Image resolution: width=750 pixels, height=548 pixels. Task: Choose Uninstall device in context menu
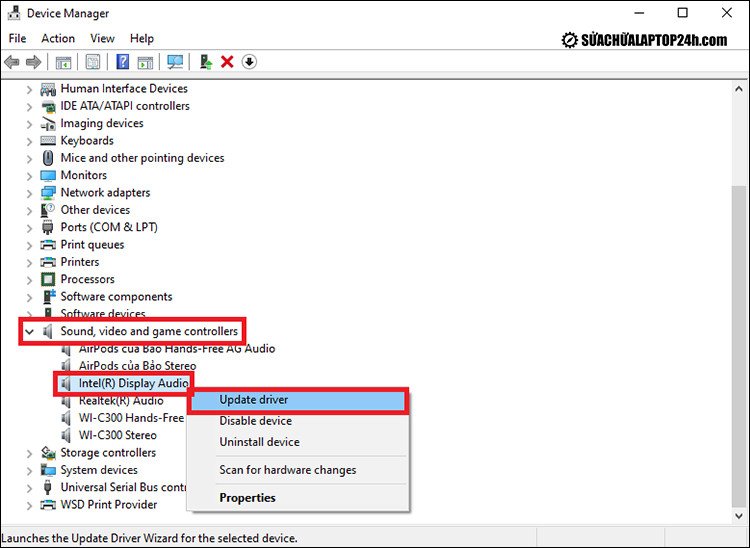pos(297,442)
